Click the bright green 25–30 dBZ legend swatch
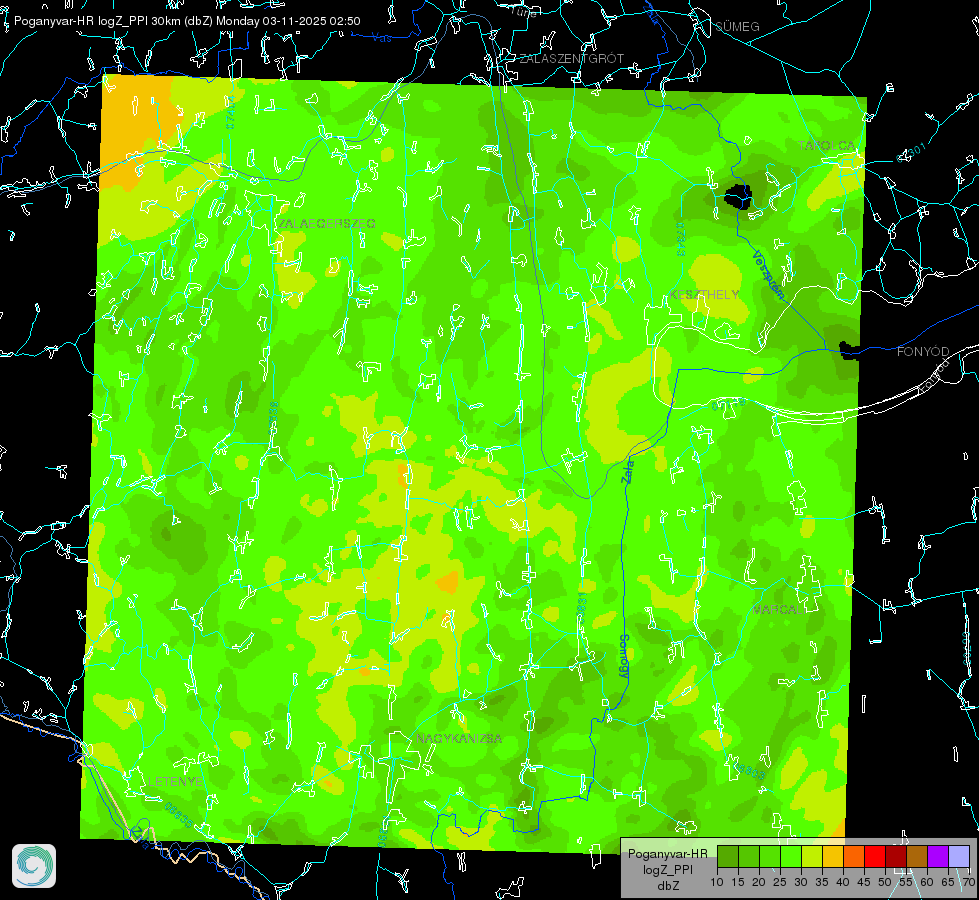 coord(791,856)
